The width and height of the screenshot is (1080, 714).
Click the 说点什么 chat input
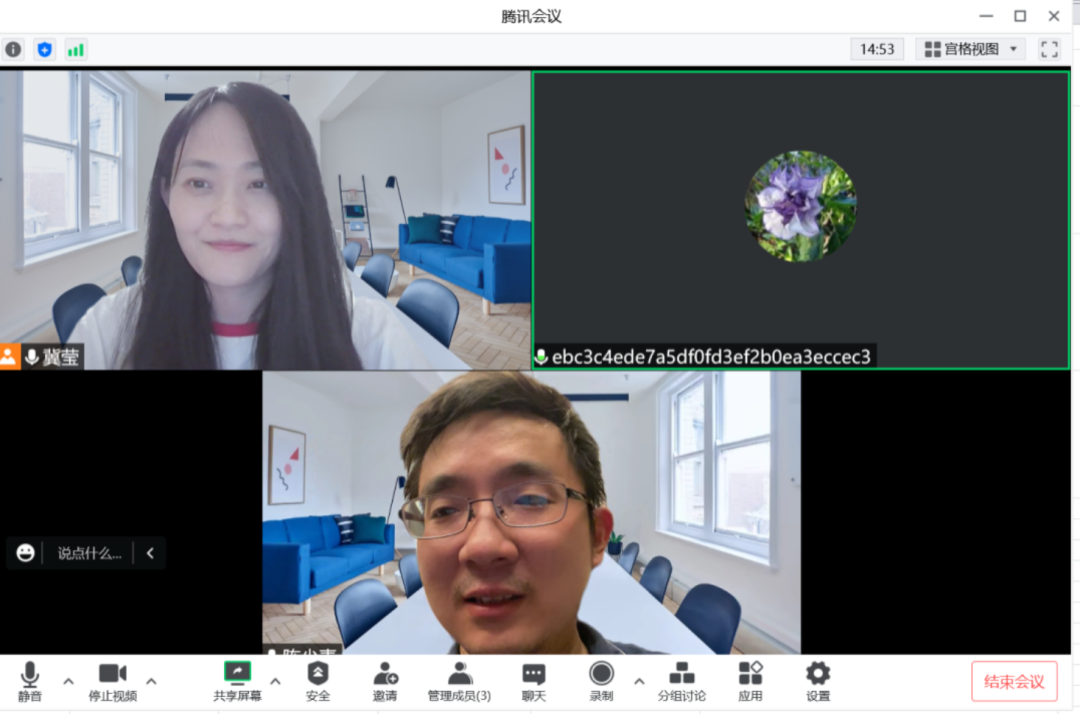coord(89,553)
